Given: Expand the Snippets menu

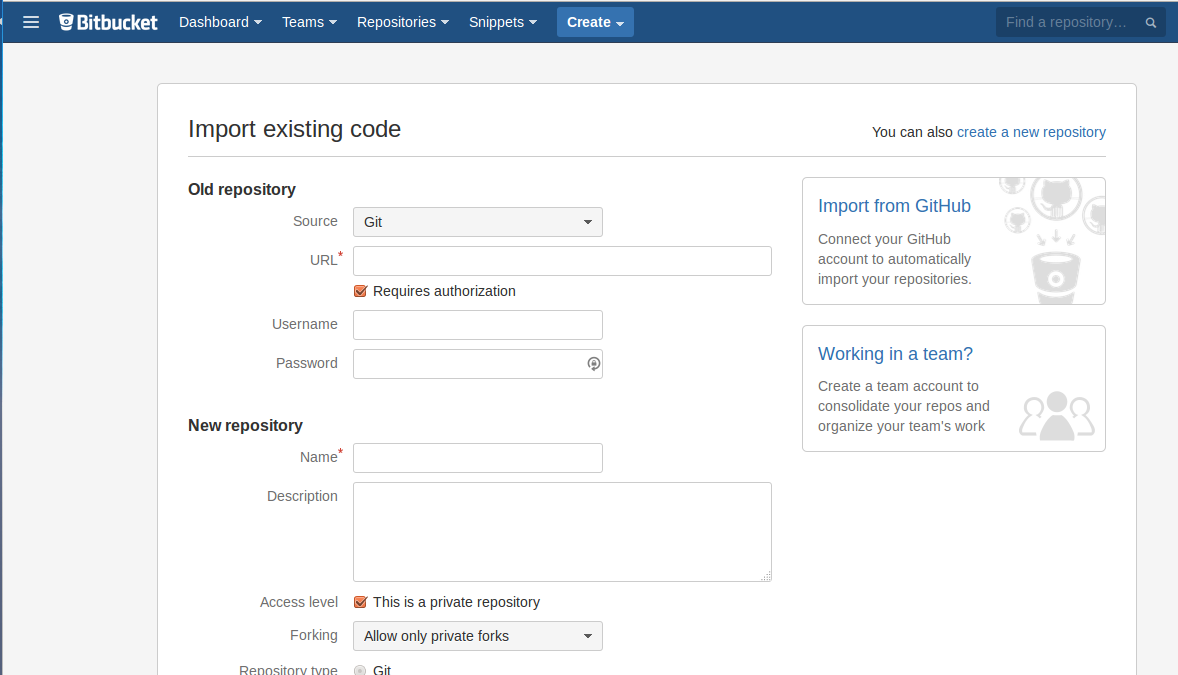Looking at the screenshot, I should pos(503,23).
